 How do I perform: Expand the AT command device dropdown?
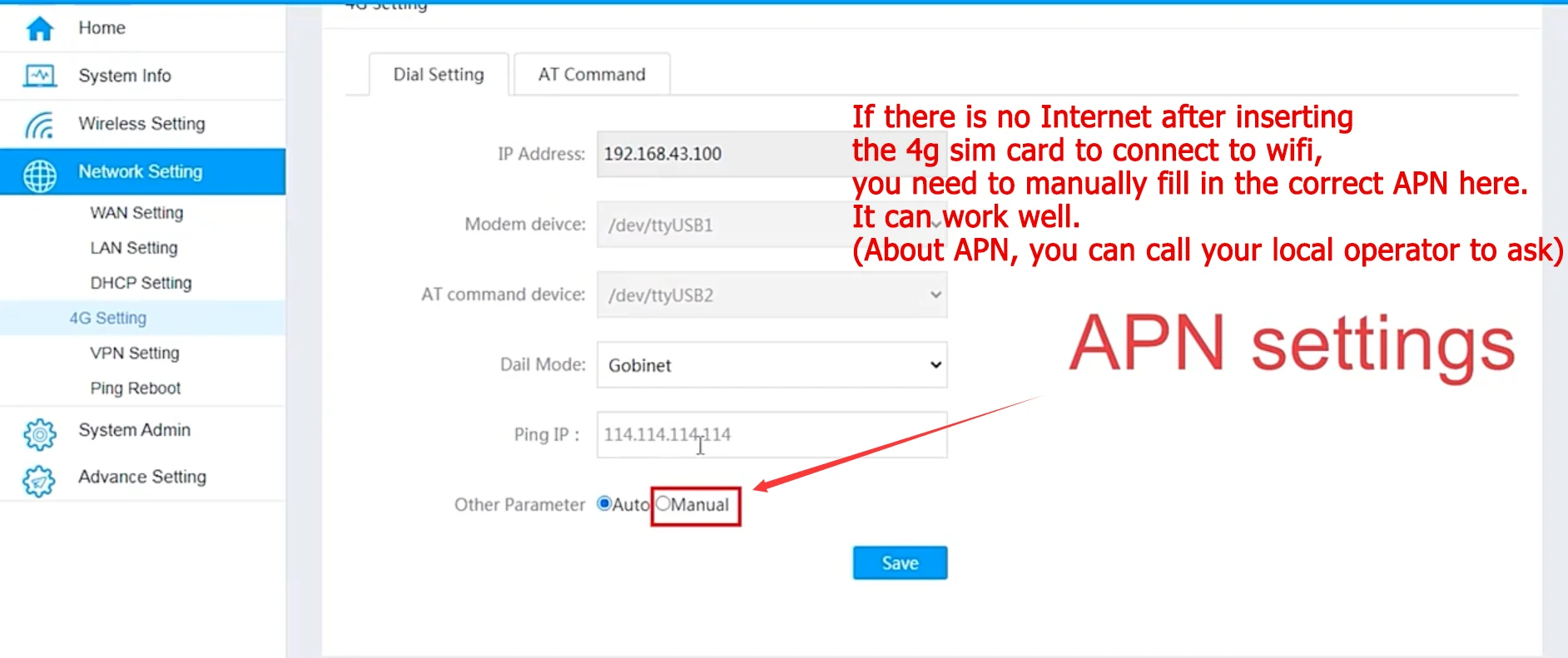pyautogui.click(x=772, y=295)
